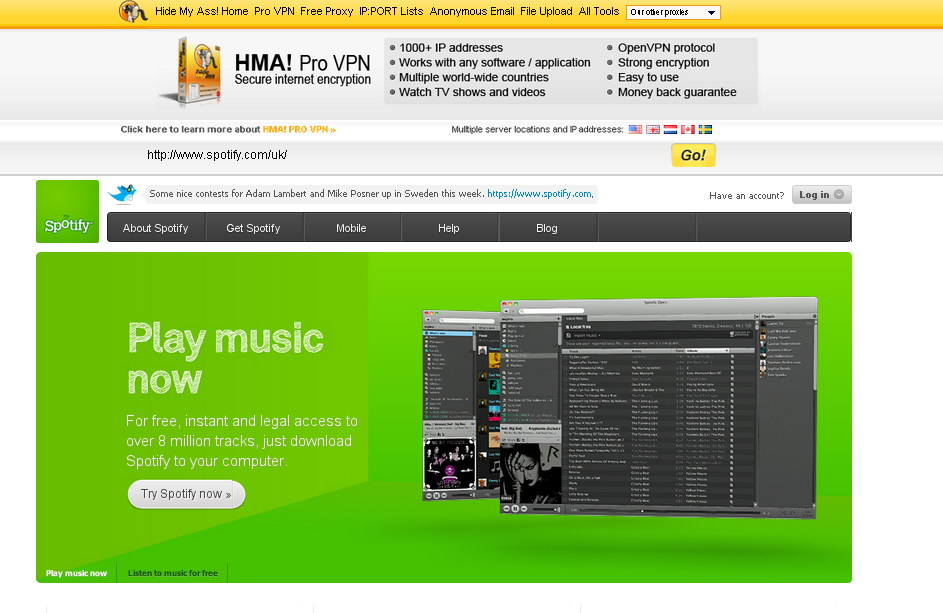Click '1000+ IP addresses' feature text
943x613 pixels.
[450, 48]
